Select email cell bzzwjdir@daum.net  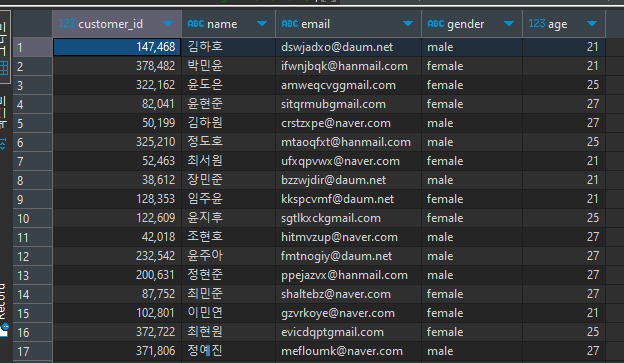point(349,180)
